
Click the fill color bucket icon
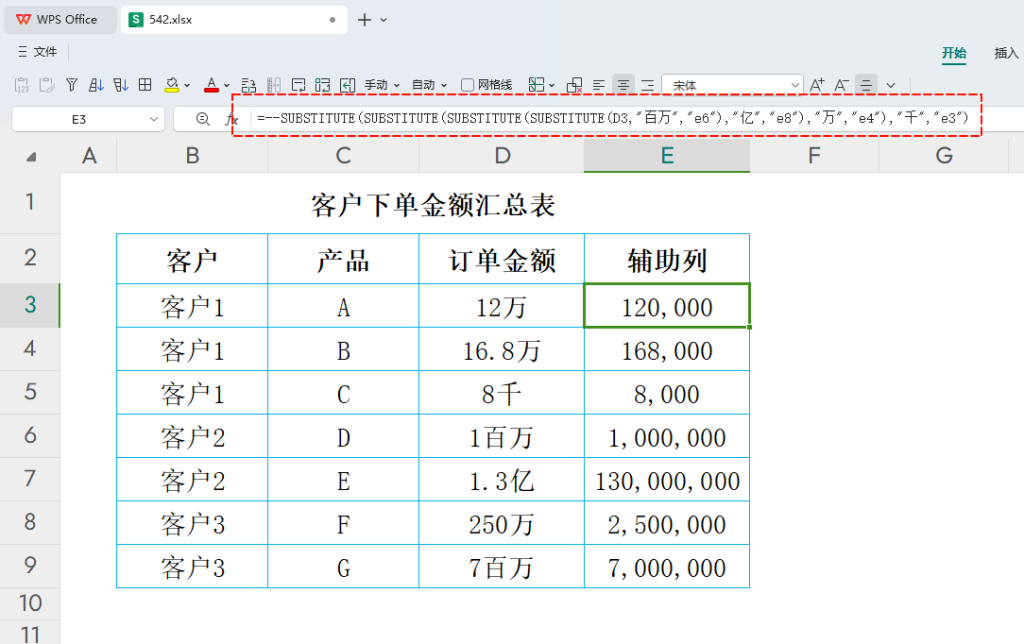[x=172, y=85]
